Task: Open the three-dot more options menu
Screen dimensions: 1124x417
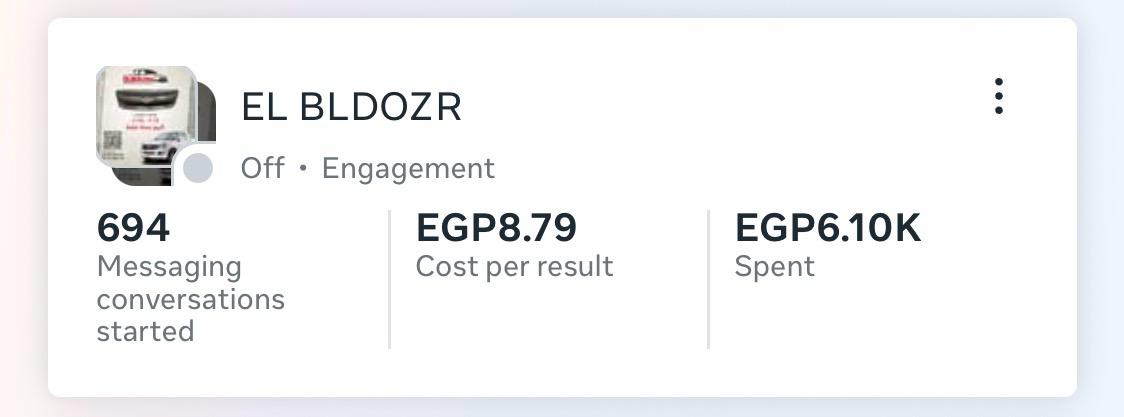Action: tap(998, 97)
